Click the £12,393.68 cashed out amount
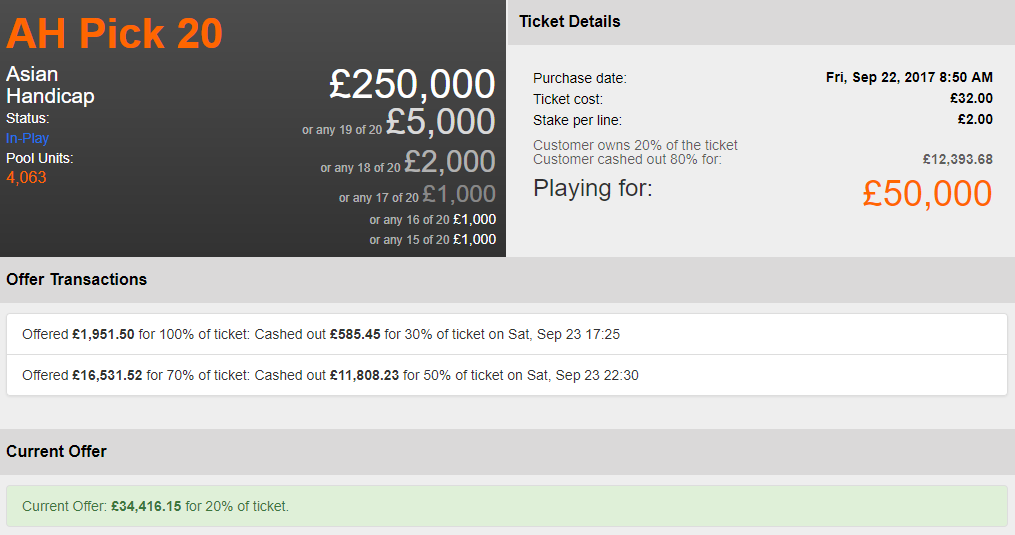 [x=957, y=159]
